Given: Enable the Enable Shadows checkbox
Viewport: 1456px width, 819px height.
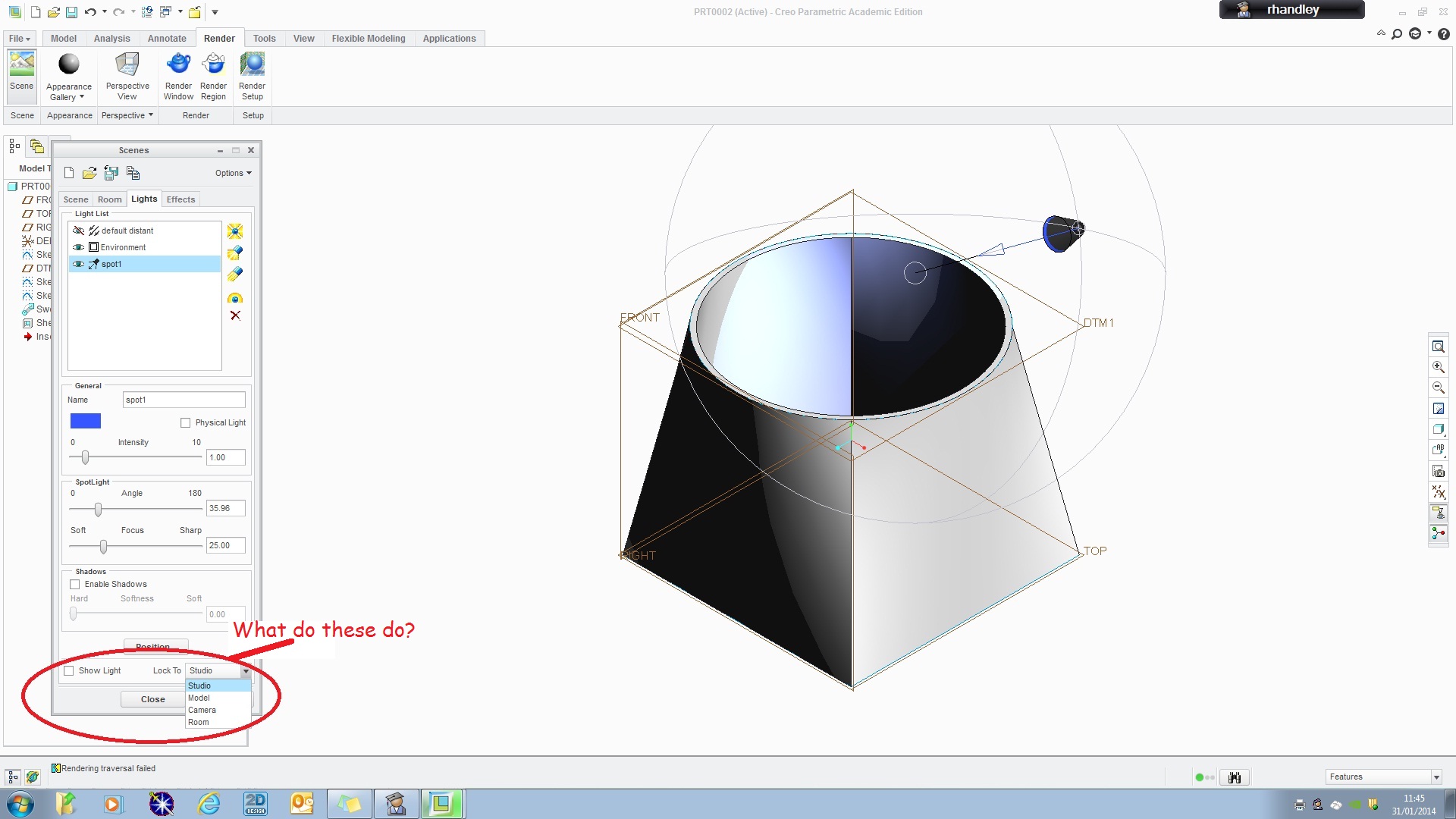Looking at the screenshot, I should [x=75, y=584].
